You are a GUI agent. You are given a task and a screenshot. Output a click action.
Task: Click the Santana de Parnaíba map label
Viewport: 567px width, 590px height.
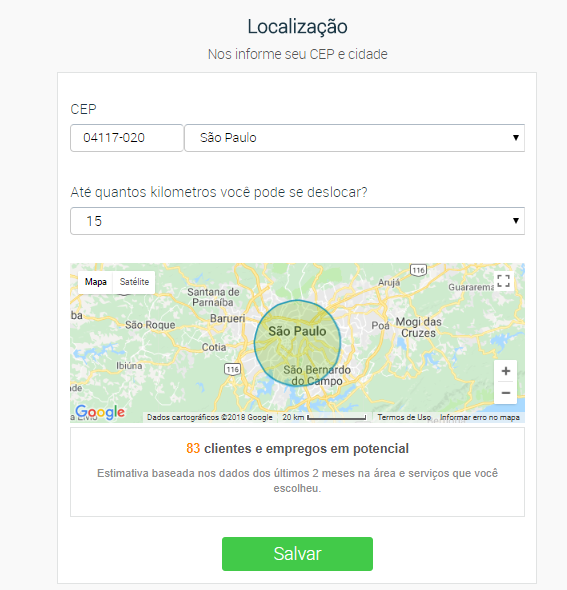213,297
